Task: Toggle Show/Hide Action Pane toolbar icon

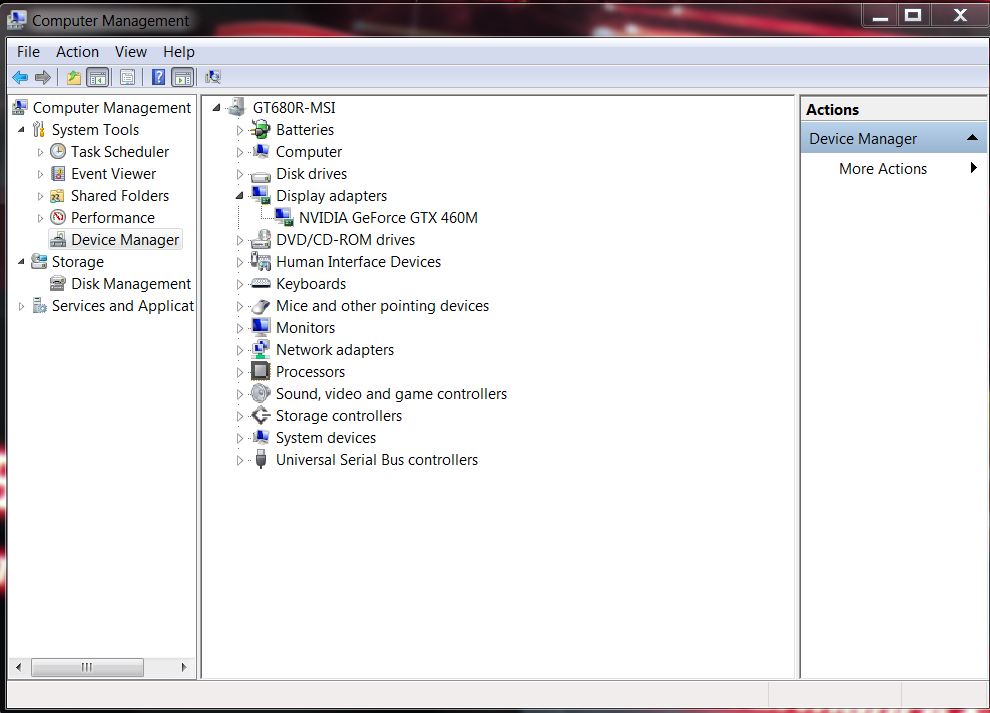Action: (x=183, y=78)
